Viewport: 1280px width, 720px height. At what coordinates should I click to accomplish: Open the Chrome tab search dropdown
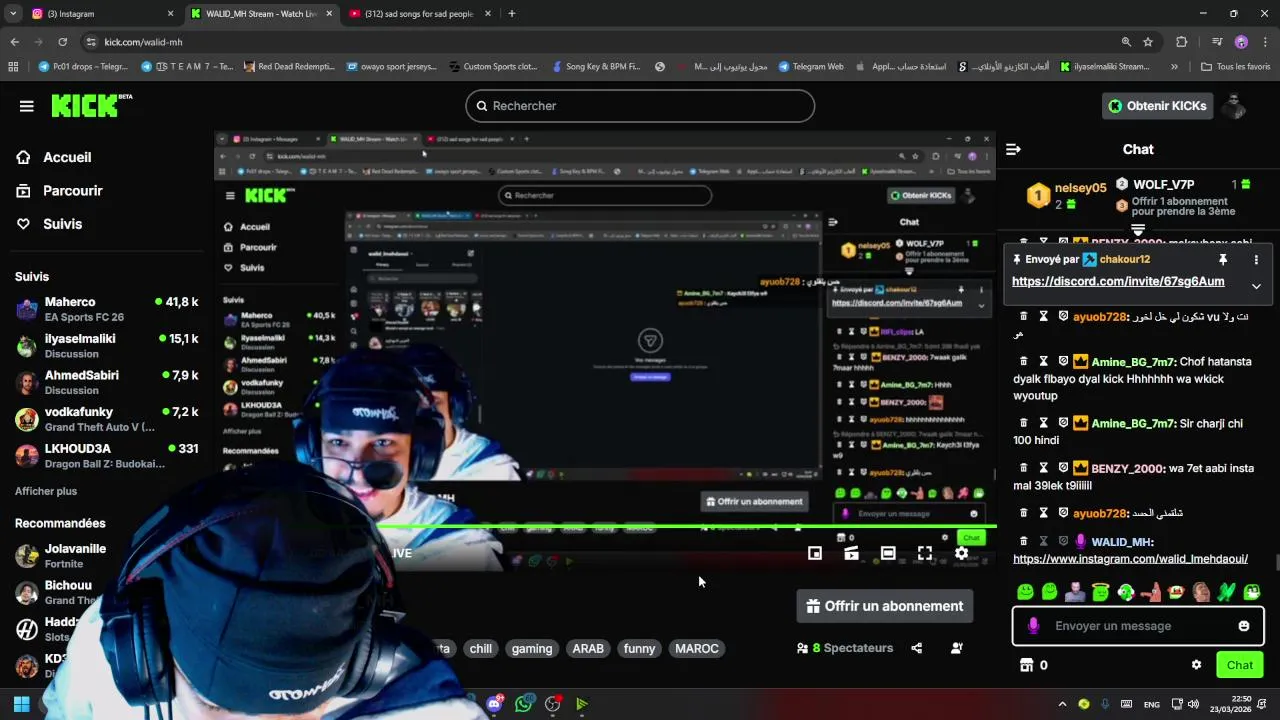[13, 14]
